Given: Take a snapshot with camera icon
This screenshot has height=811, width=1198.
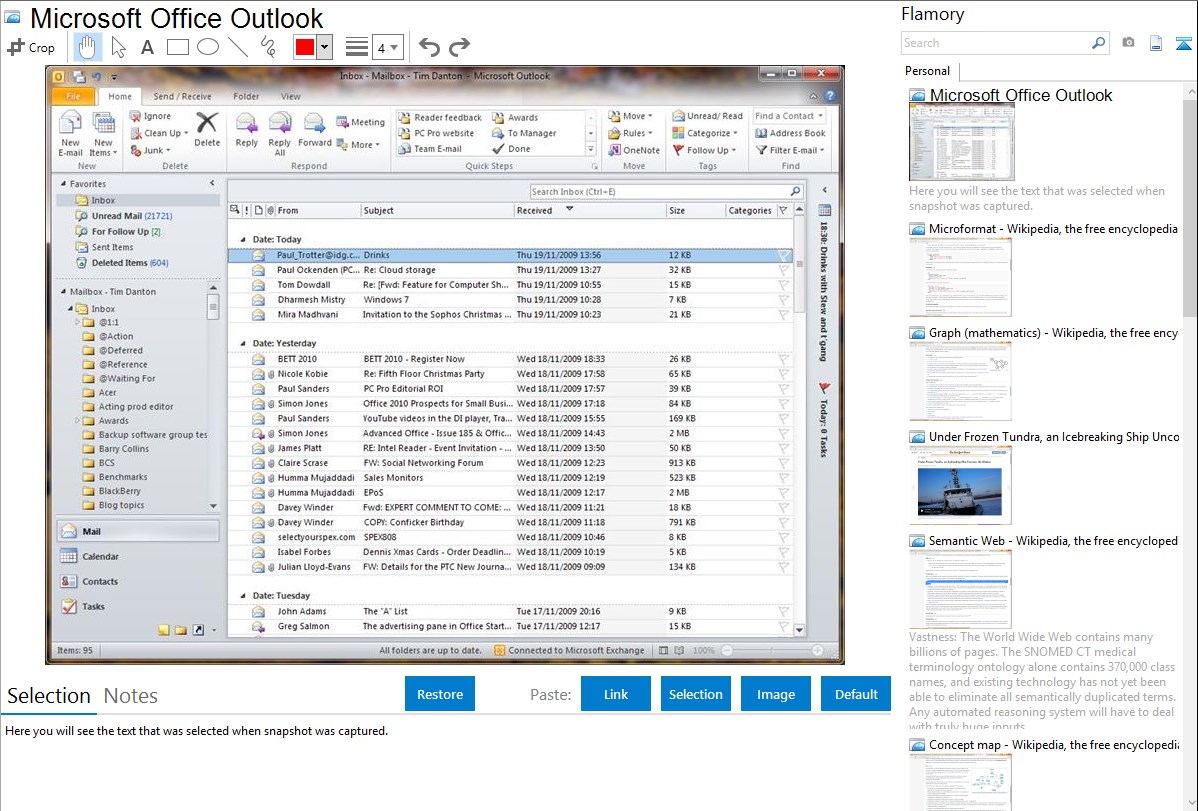Looking at the screenshot, I should pyautogui.click(x=1128, y=43).
